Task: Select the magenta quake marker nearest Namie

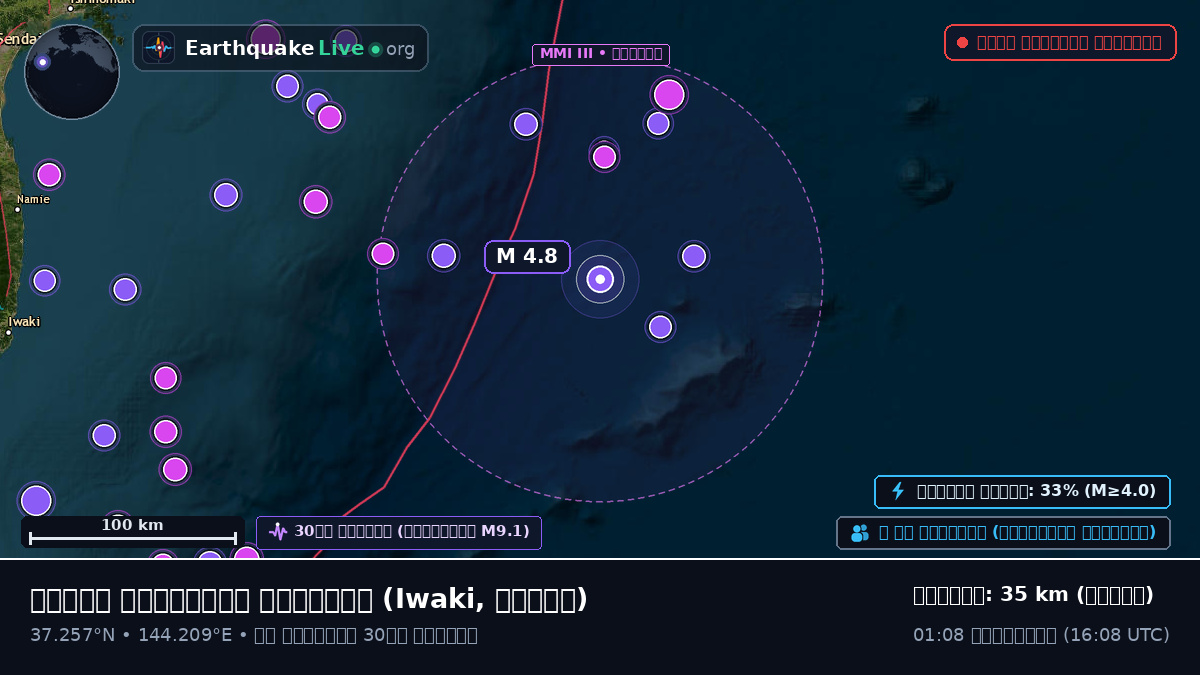Action: [49, 175]
